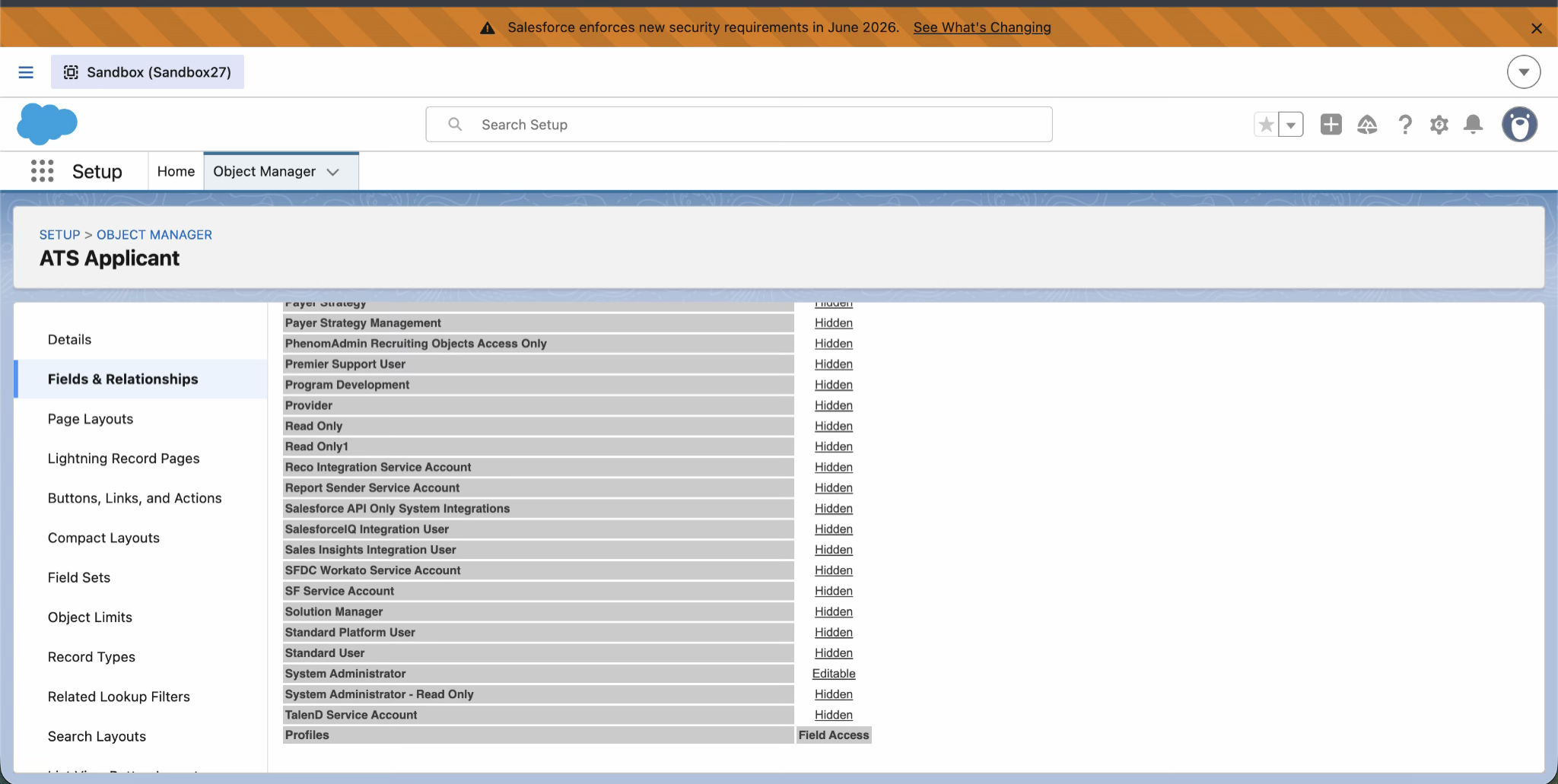Image resolution: width=1558 pixels, height=784 pixels.
Task: Click the Provider profile name
Action: (309, 405)
